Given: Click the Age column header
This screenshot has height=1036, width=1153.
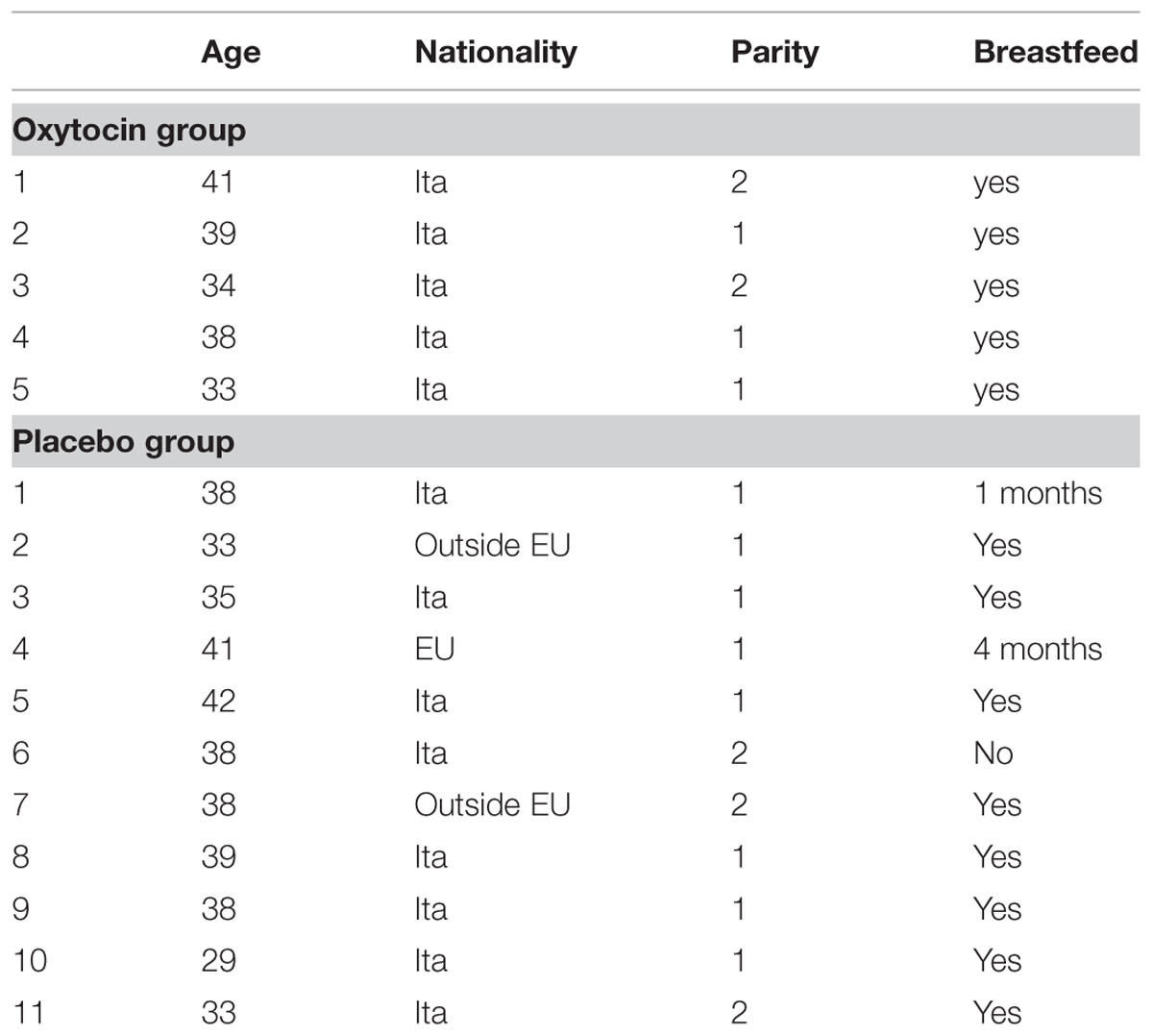Looking at the screenshot, I should click(x=231, y=53).
